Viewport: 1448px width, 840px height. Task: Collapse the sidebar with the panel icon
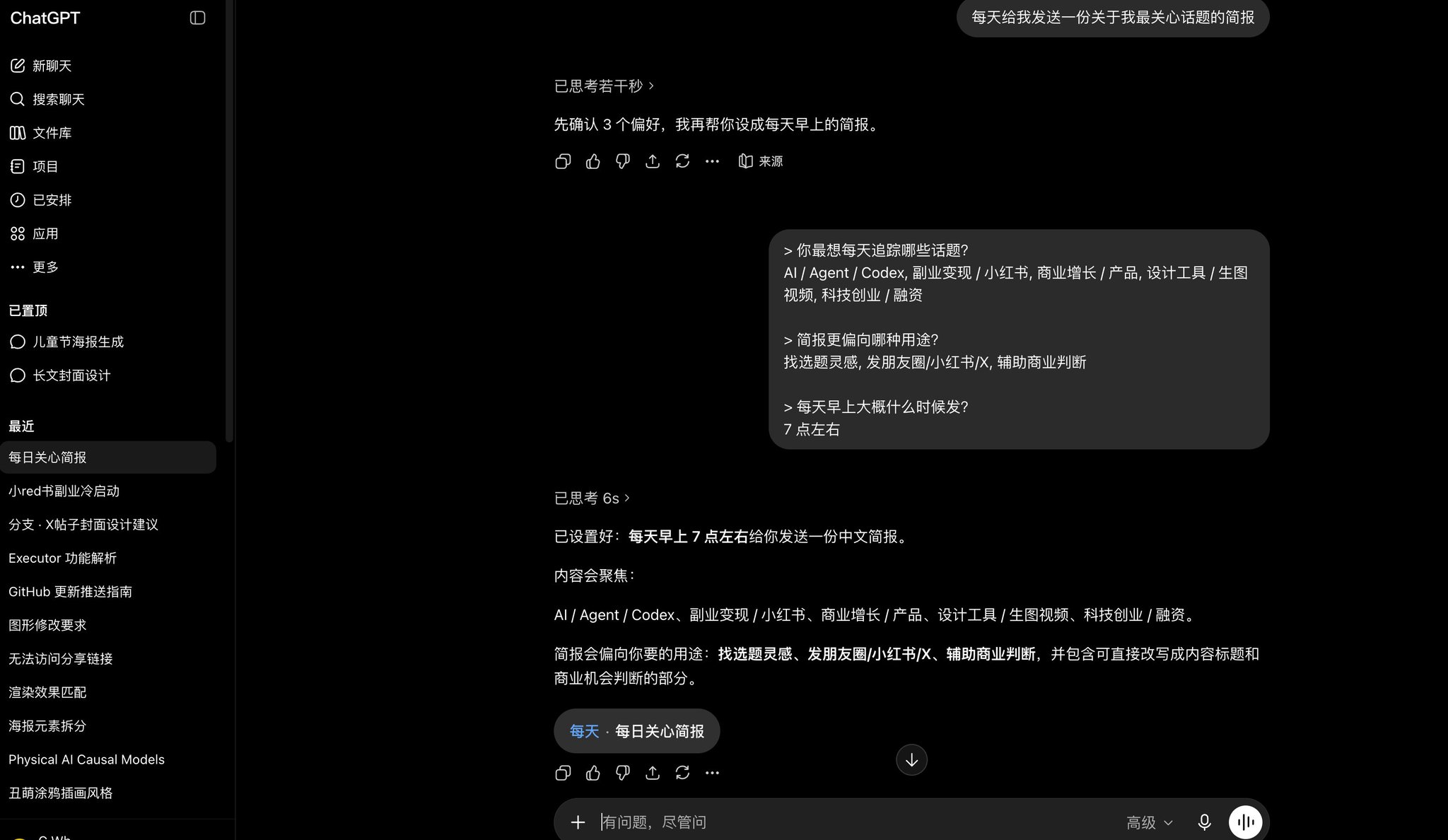point(197,18)
